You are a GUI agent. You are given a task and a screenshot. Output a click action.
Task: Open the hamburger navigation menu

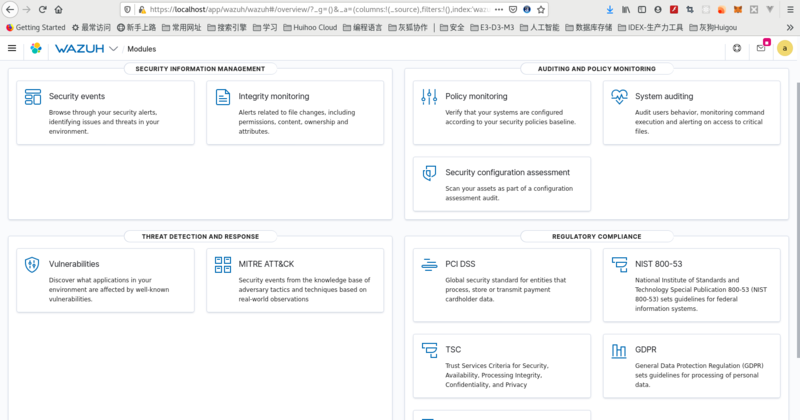point(12,48)
